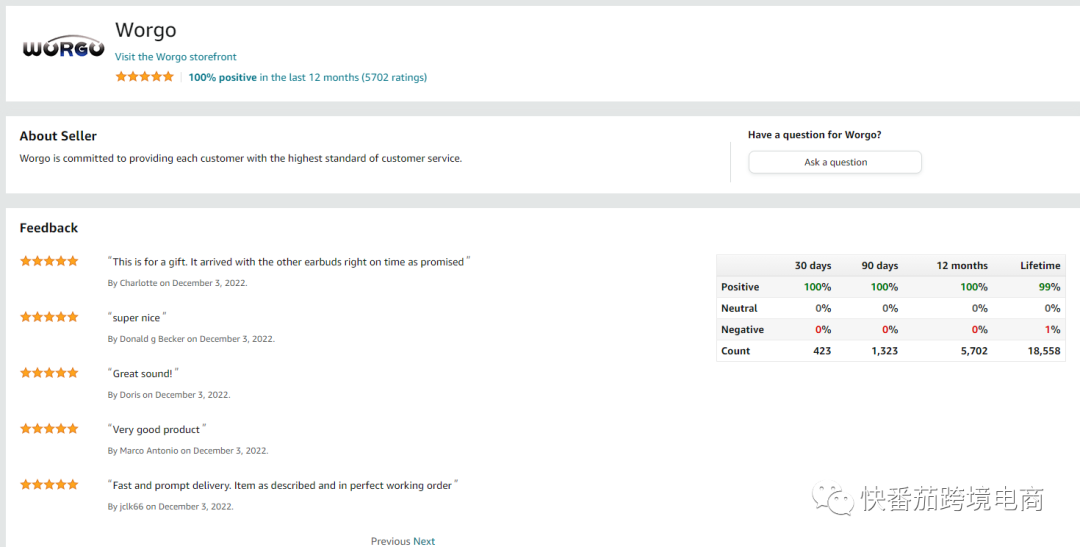This screenshot has width=1080, height=547.
Task: Click the 90 days column header
Action: (880, 266)
